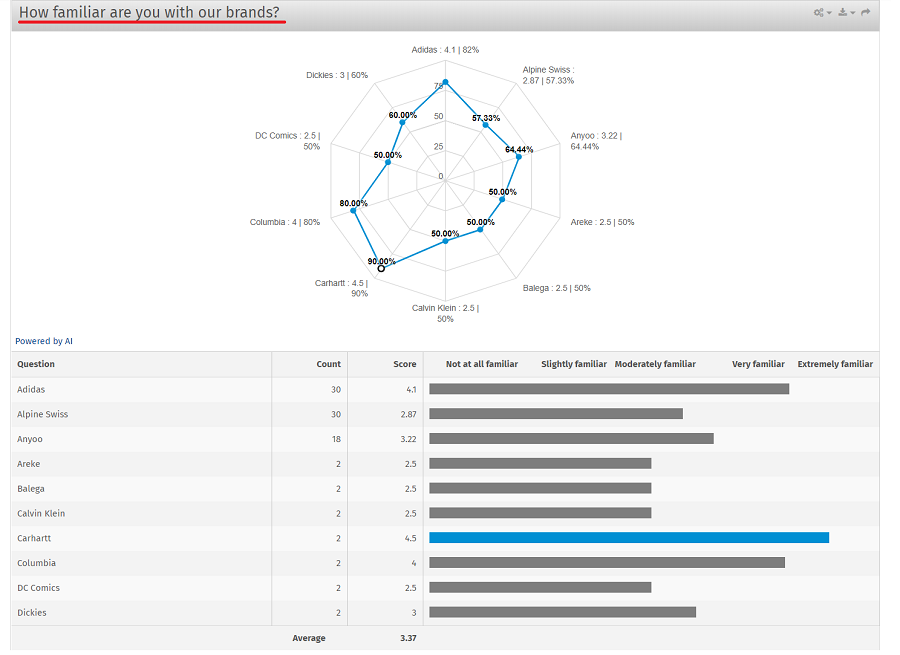Click the blue Carhartt score bar
This screenshot has height=655, width=900.
click(x=628, y=538)
